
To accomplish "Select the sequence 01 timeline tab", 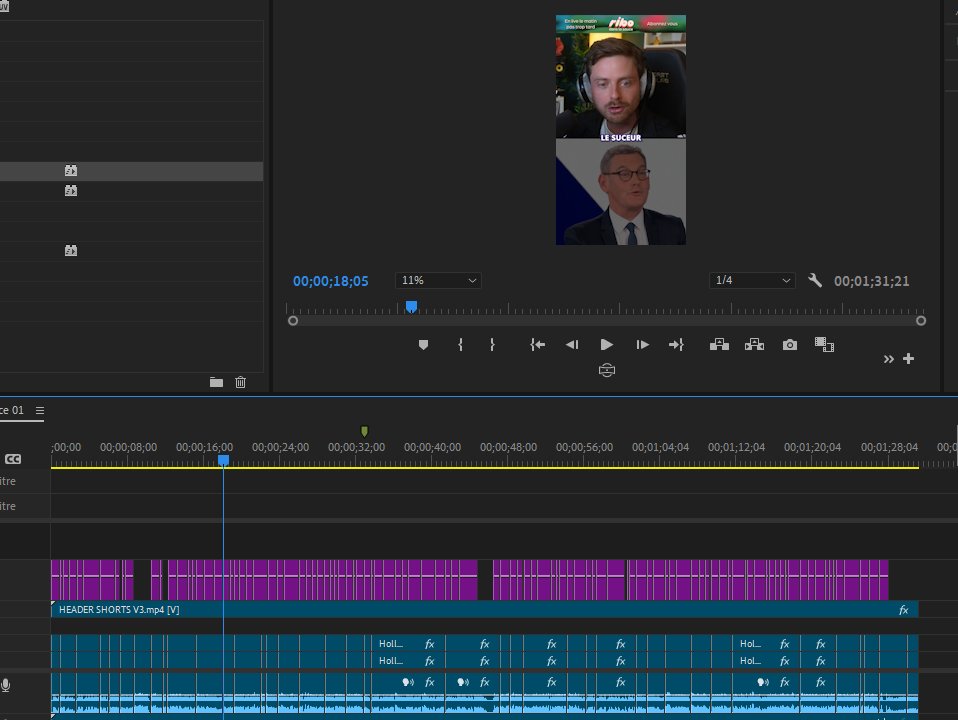I will click(12, 410).
